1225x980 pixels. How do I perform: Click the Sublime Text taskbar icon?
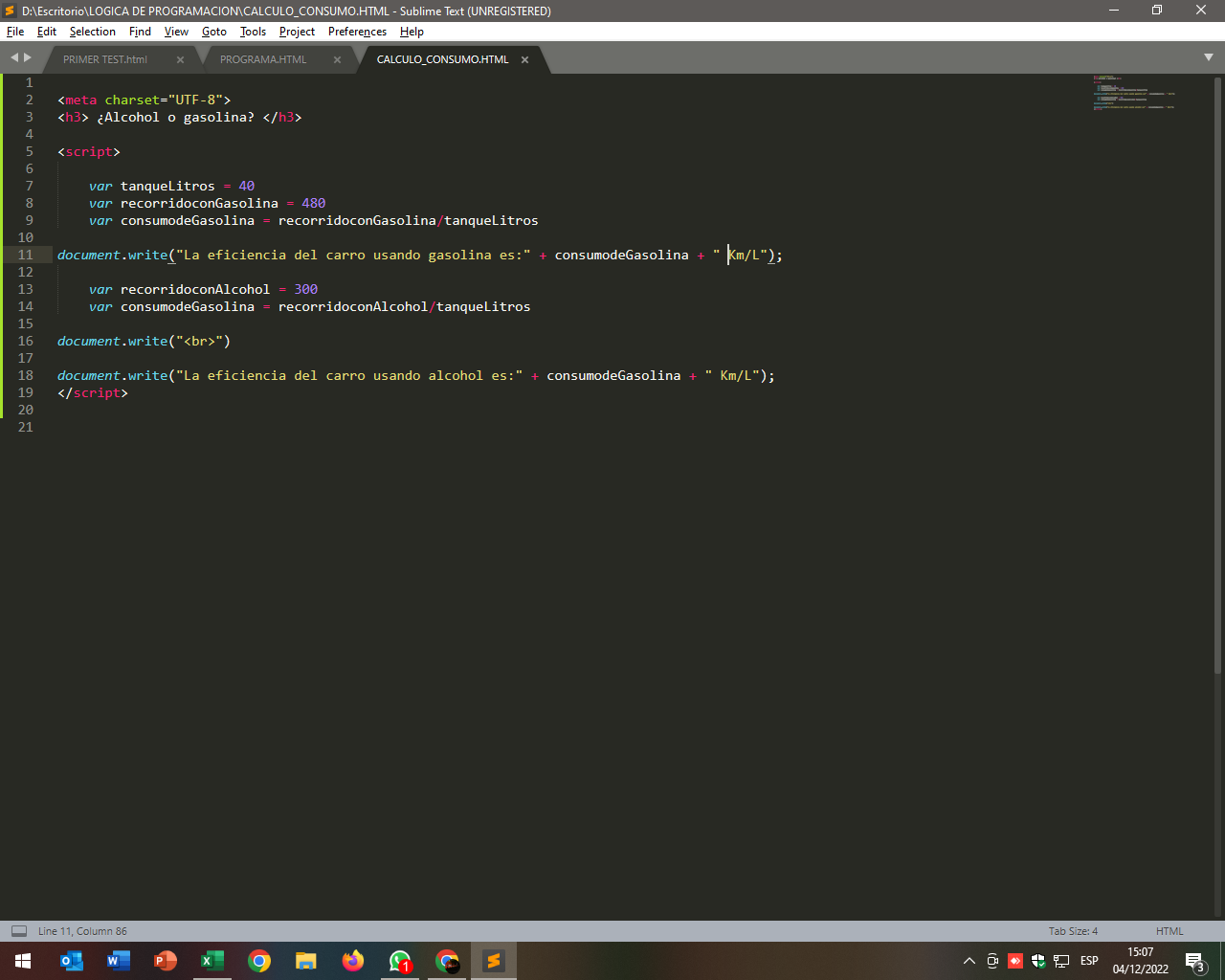pyautogui.click(x=494, y=961)
